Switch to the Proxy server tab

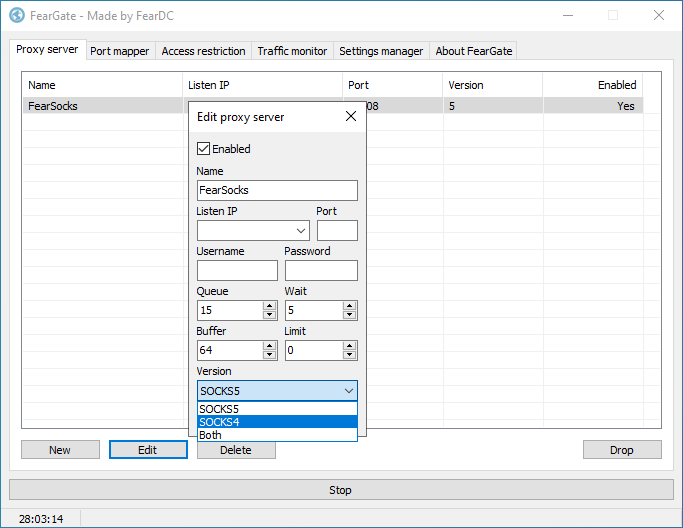(x=47, y=49)
